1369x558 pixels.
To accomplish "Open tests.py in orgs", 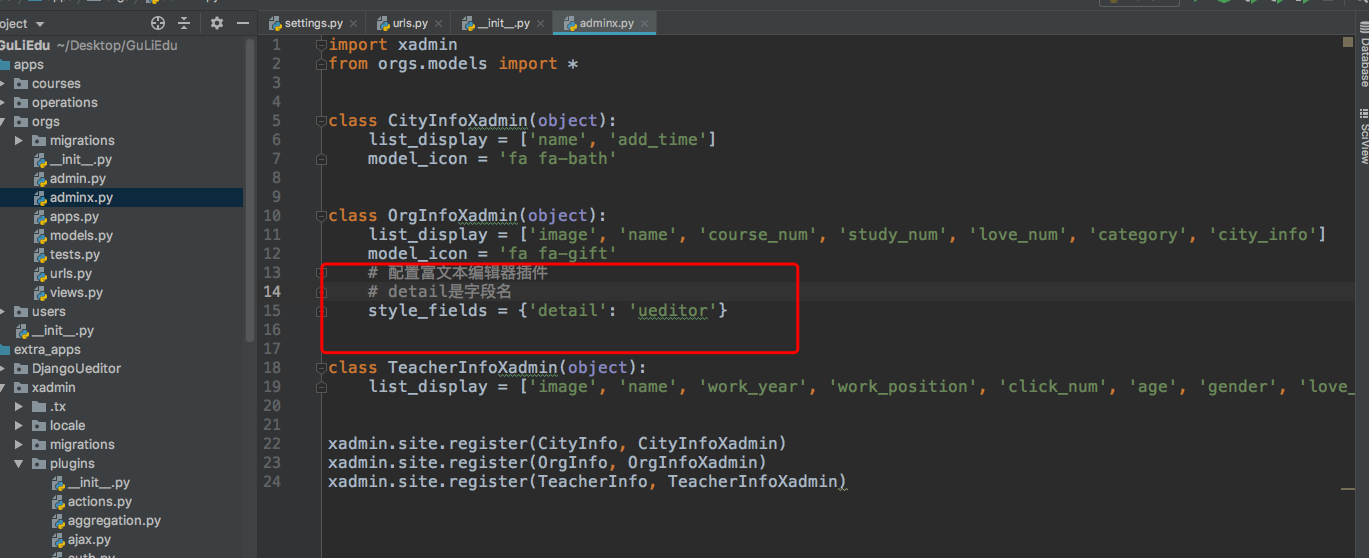I will click(76, 254).
